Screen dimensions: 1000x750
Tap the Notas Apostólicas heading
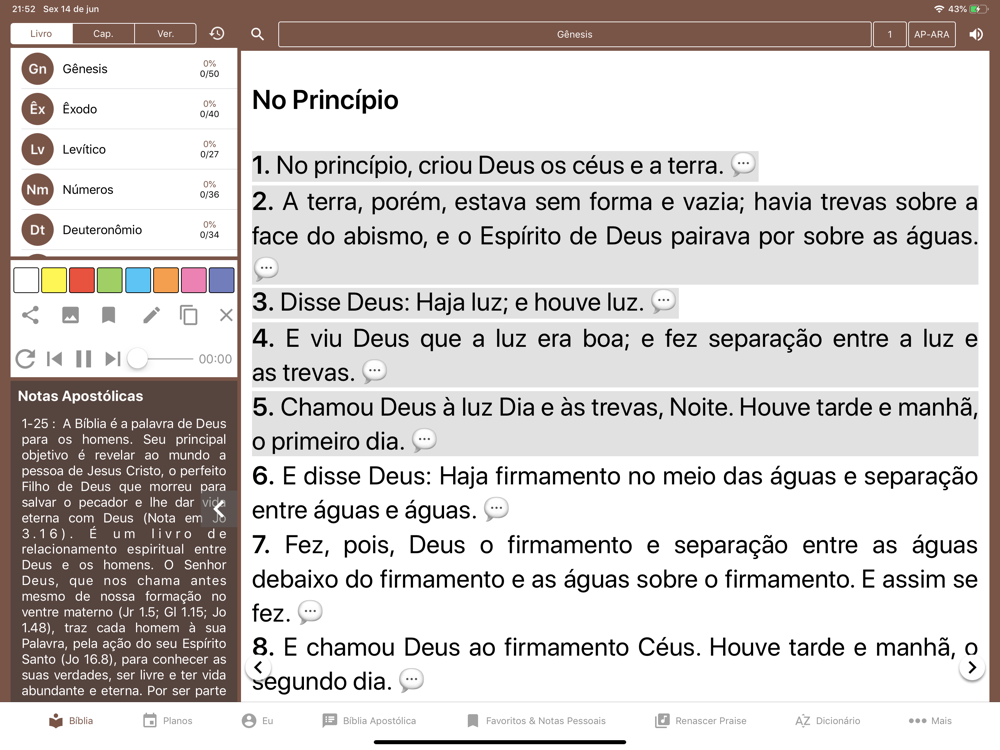pos(80,396)
